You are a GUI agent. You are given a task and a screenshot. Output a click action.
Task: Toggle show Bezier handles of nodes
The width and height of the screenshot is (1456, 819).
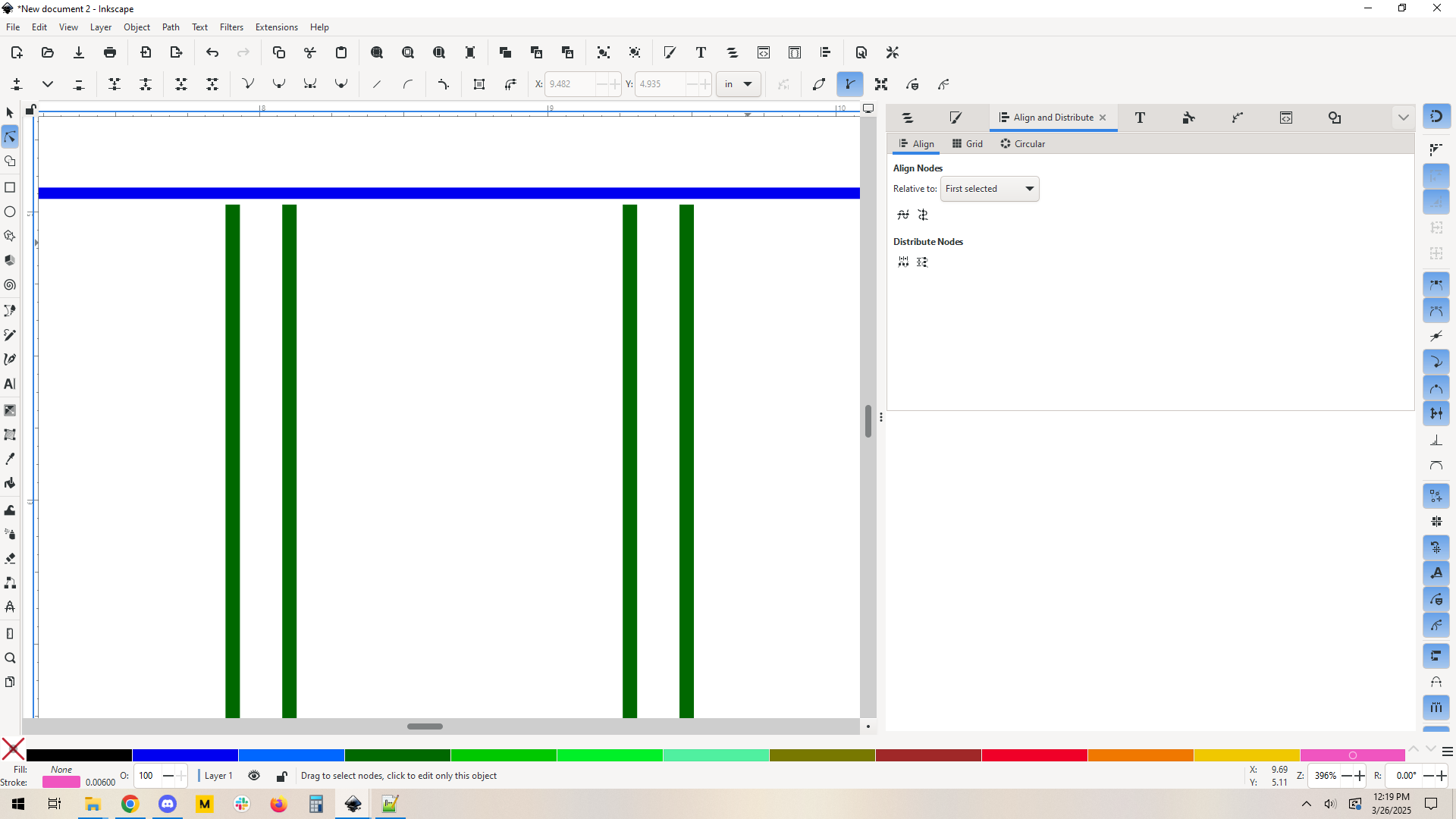pos(850,84)
